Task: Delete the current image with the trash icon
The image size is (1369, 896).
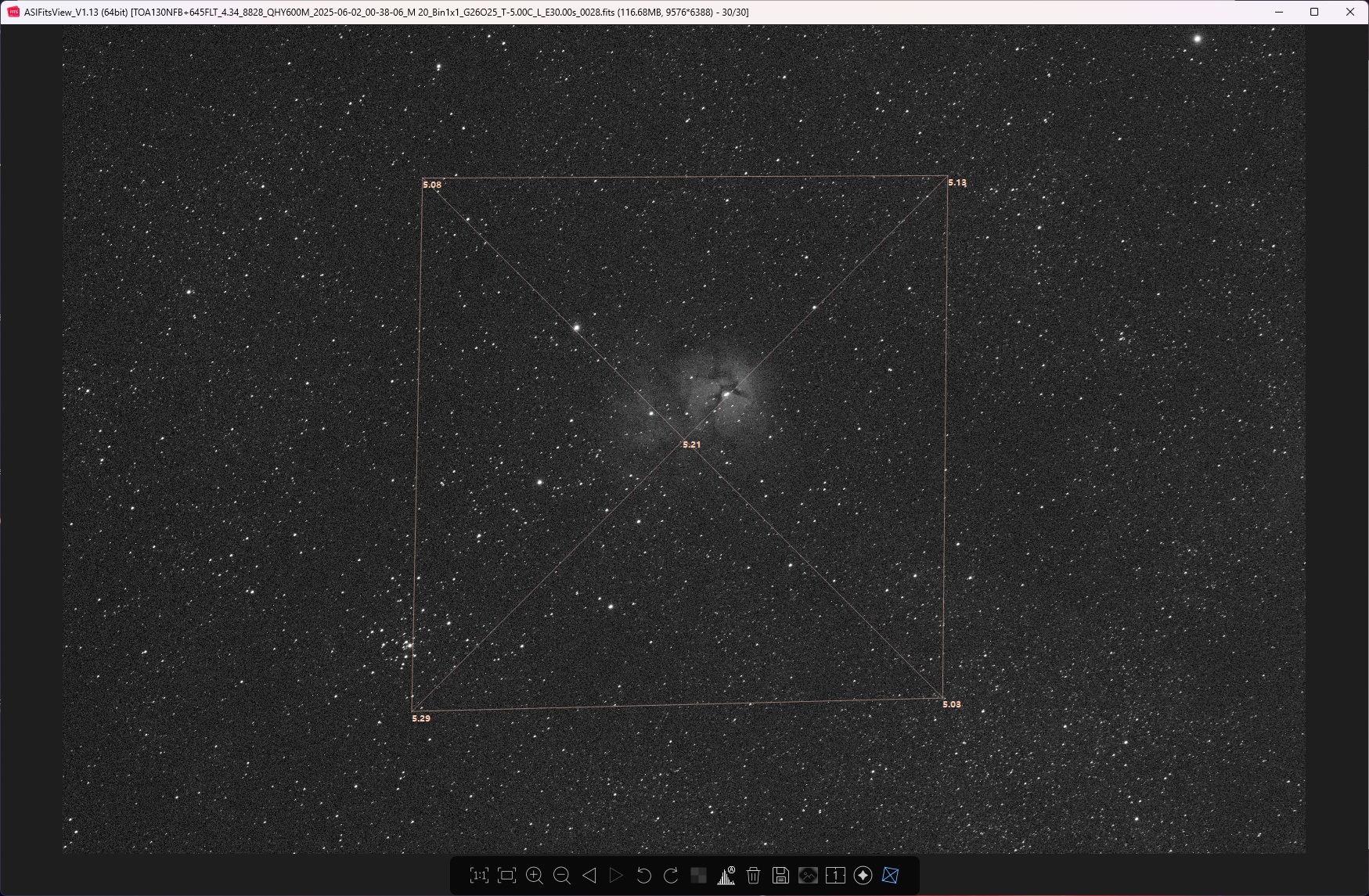Action: (753, 876)
